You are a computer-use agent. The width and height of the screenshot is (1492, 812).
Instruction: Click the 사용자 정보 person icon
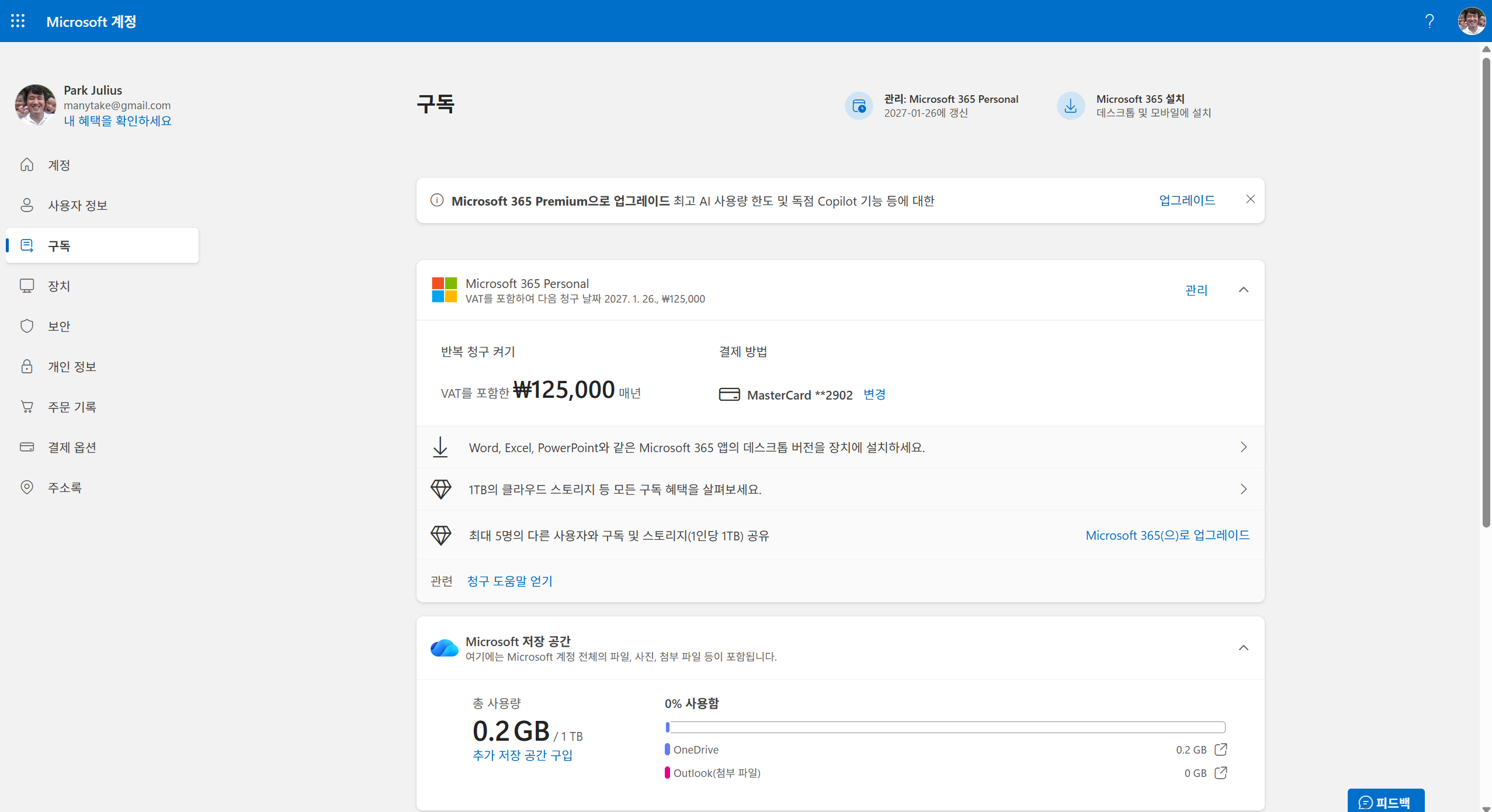point(27,205)
